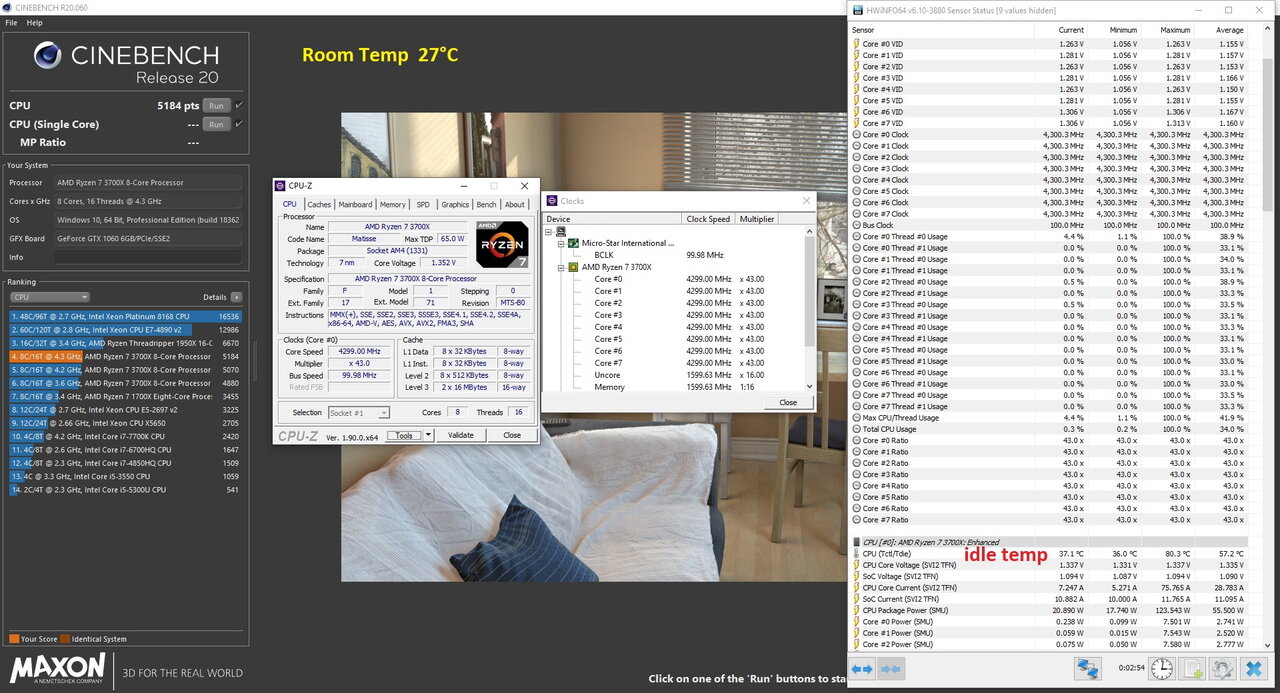Click the Clocks window vertical scrollbar
The width and height of the screenshot is (1280, 693).
pos(808,308)
